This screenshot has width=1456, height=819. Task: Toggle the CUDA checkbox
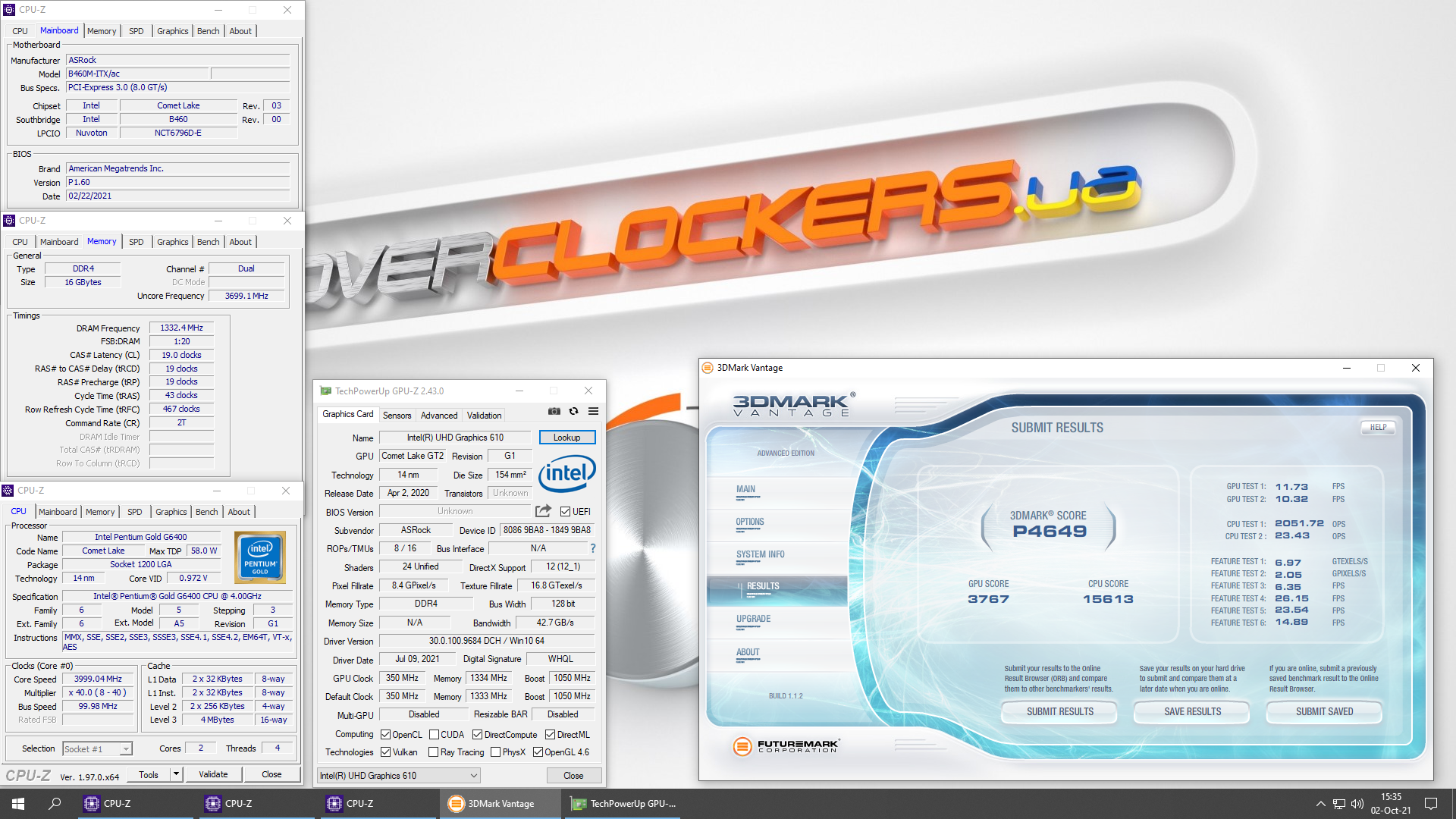(x=434, y=735)
